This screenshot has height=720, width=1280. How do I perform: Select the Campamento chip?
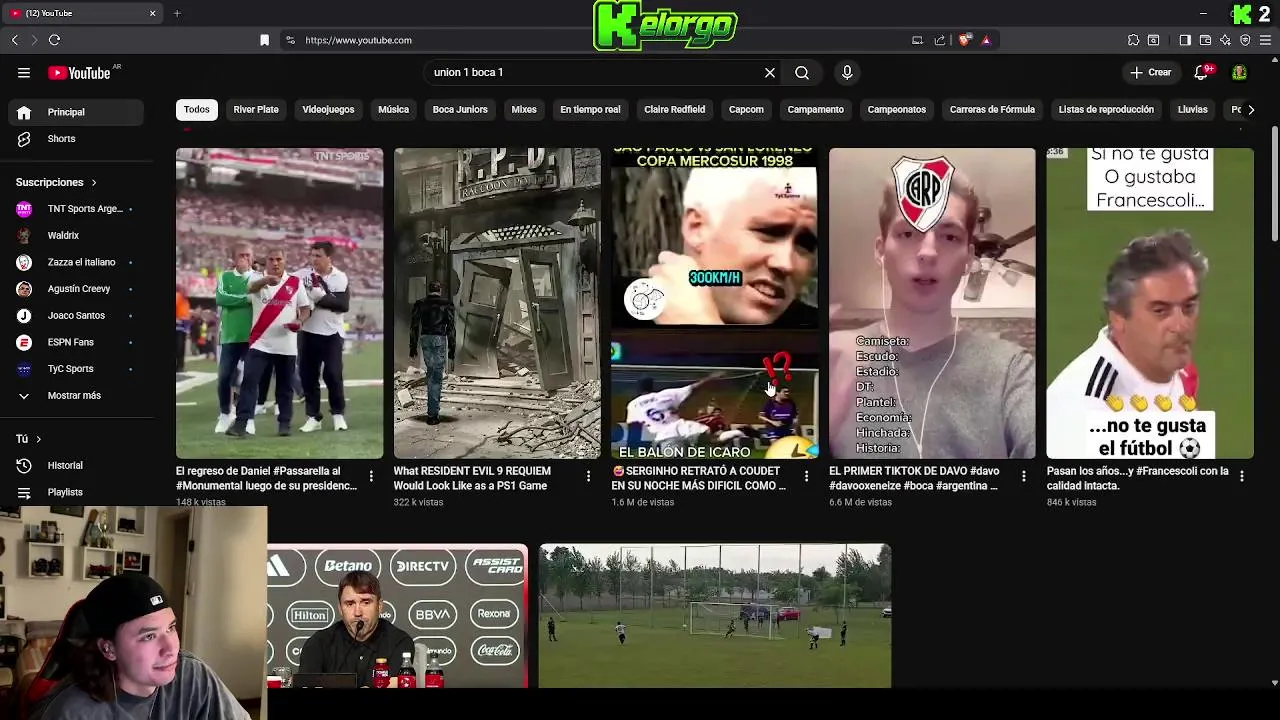pos(816,110)
